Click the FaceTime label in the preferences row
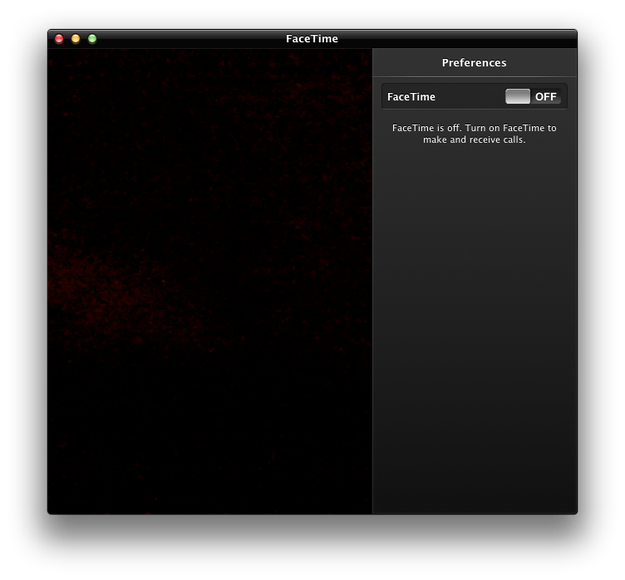 tap(411, 97)
